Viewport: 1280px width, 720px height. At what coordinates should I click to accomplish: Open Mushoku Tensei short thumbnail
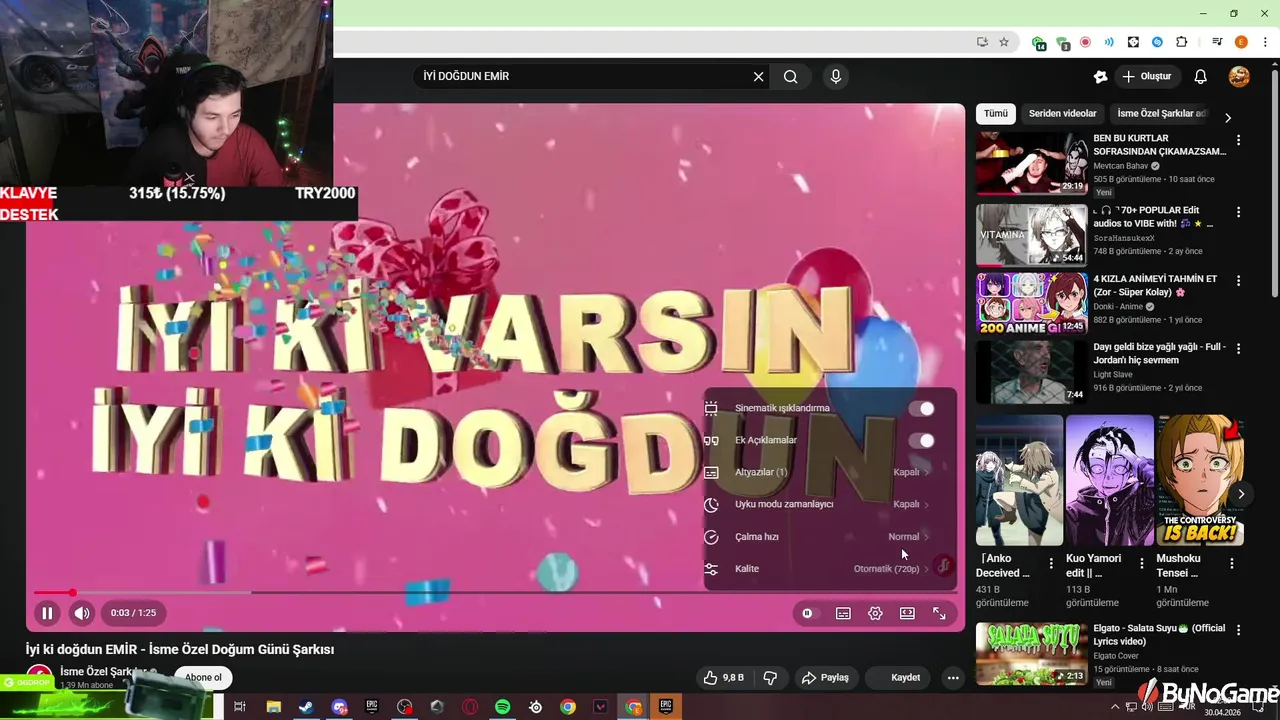1200,480
